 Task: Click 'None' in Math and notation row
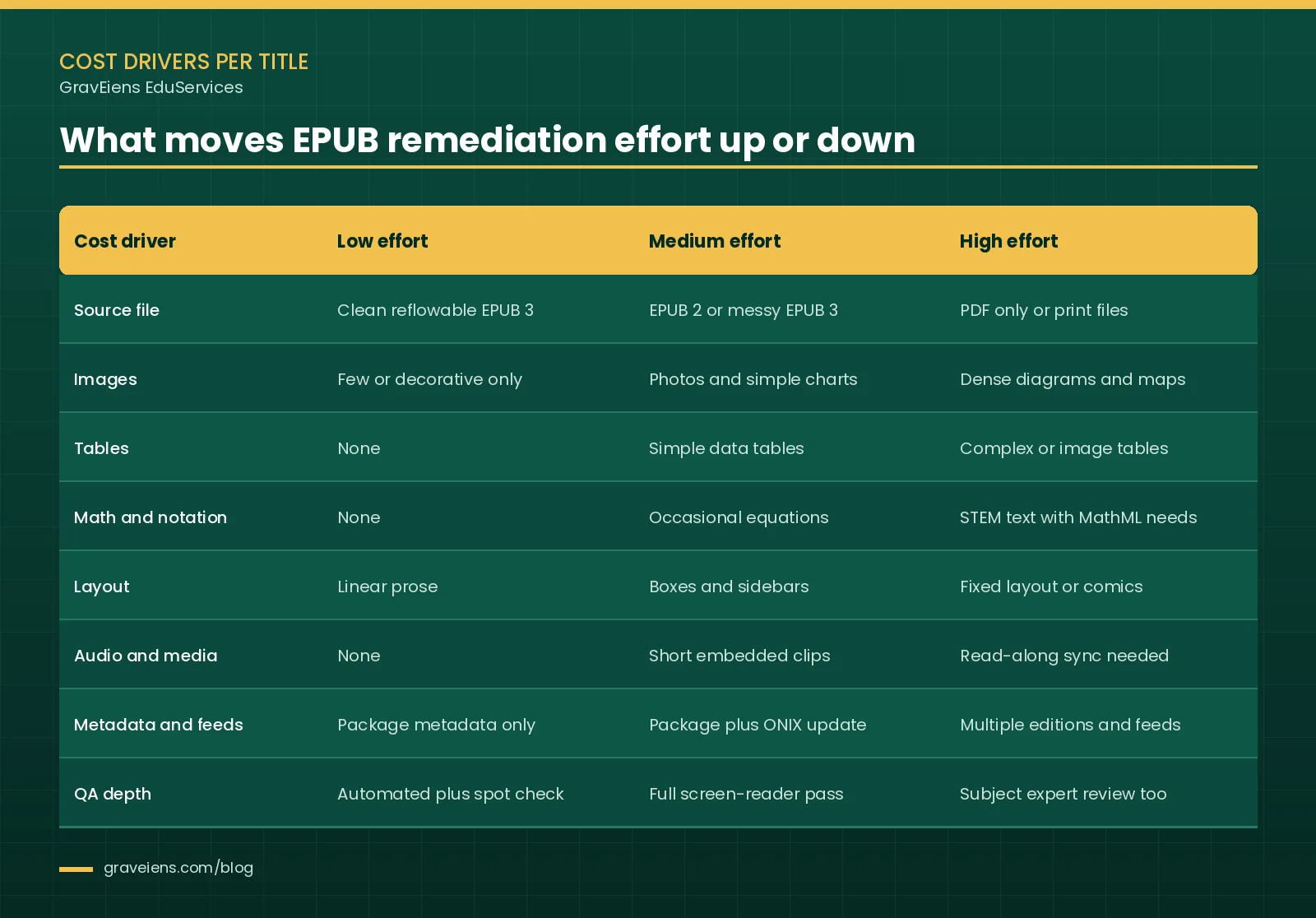click(x=359, y=517)
